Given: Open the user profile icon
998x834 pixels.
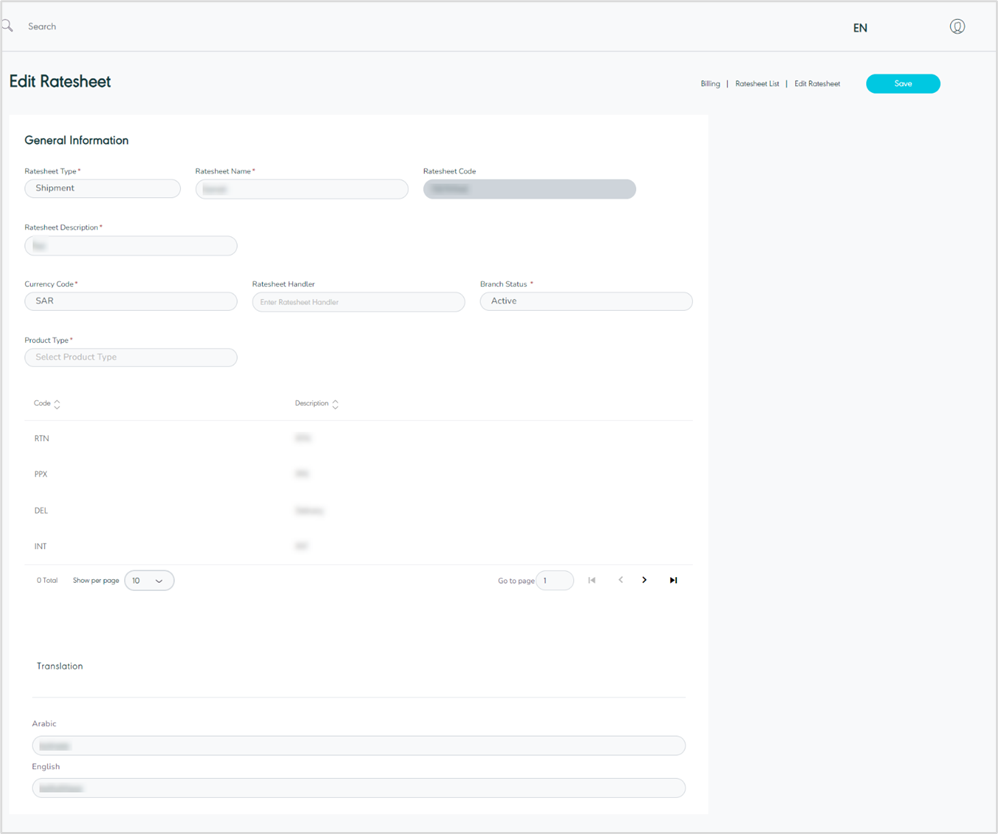Looking at the screenshot, I should pos(957,27).
